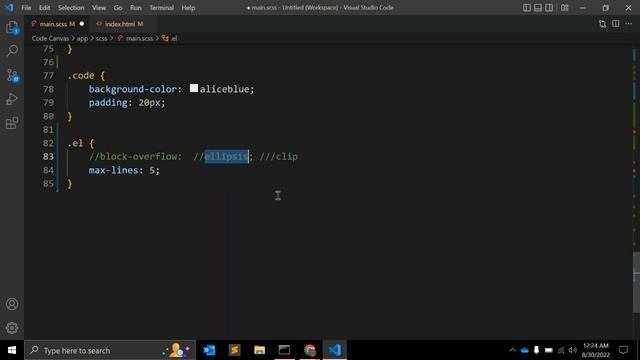Open Customize Layout icon
This screenshot has width=640, height=360.
point(564,8)
